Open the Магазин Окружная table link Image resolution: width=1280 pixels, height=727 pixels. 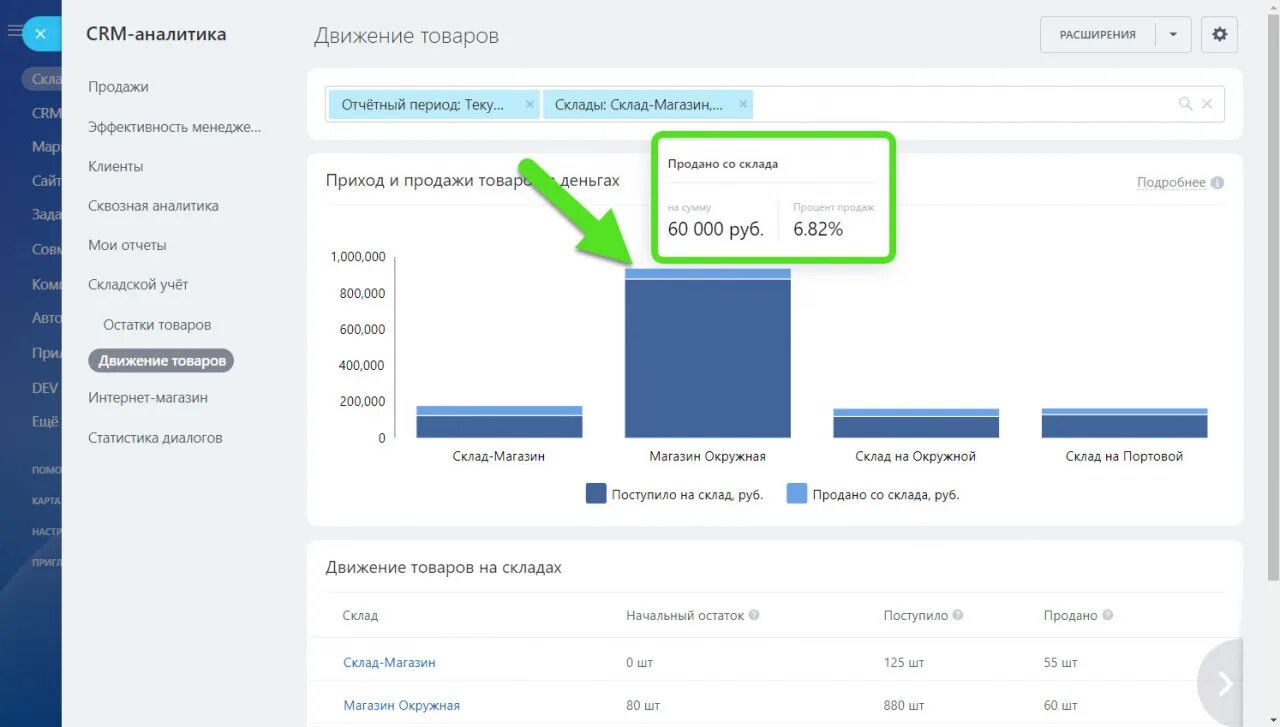tap(401, 705)
